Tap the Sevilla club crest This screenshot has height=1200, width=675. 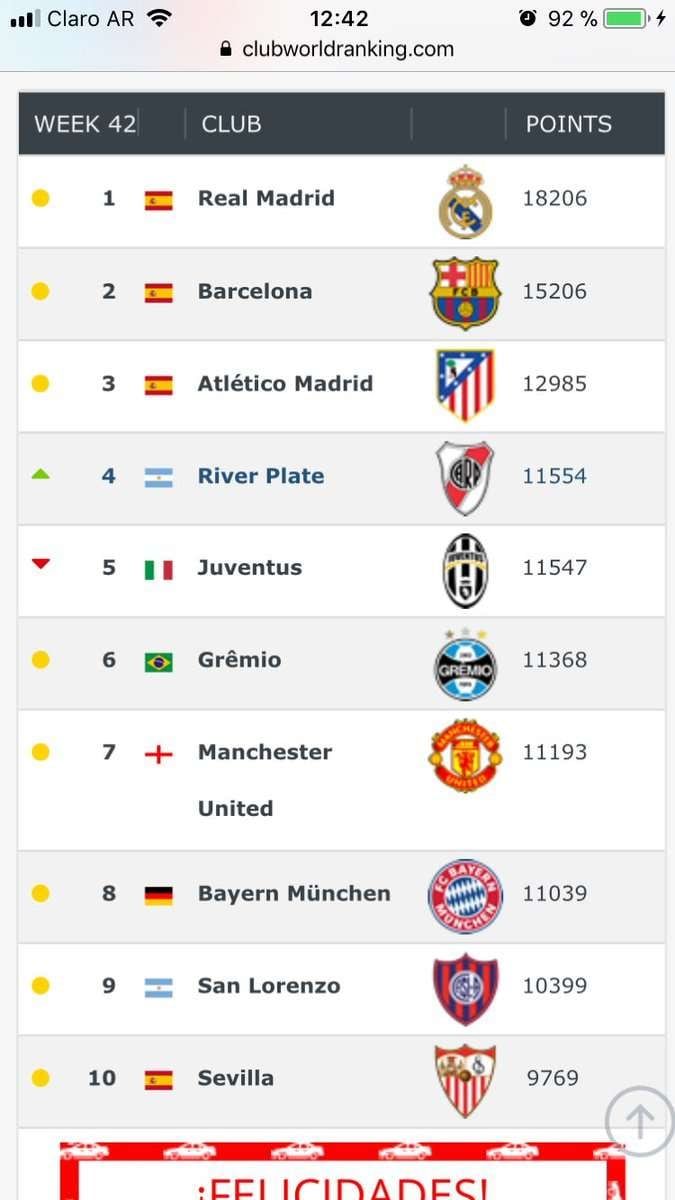click(465, 1080)
